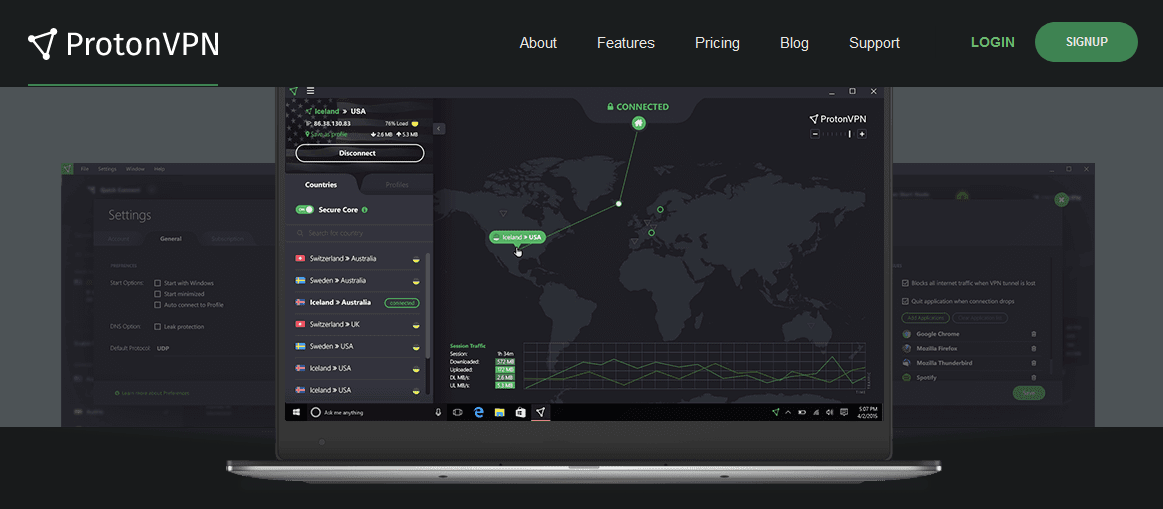Click Add Applications in the right window
This screenshot has width=1163, height=509.
point(925,318)
